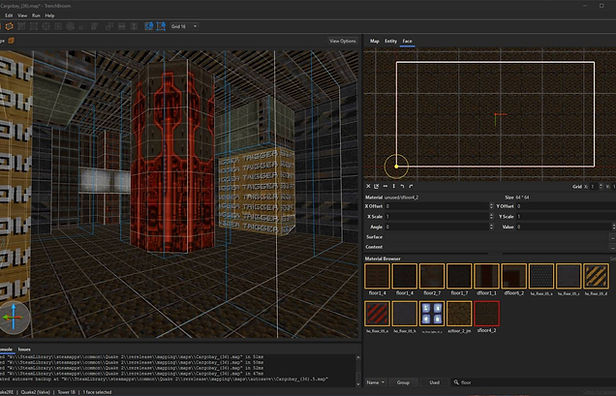The image size is (616, 396).
Task: Toggle the texture lock icon
Action: pyautogui.click(x=149, y=26)
